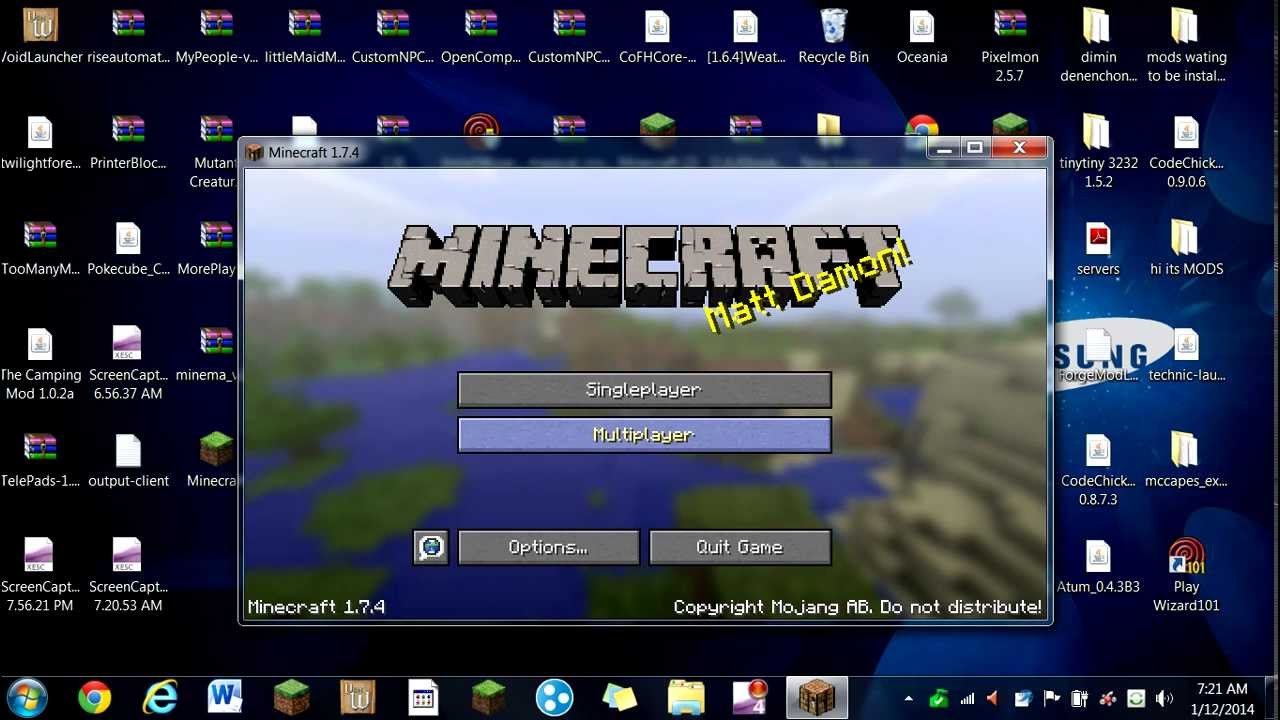Select the Atum_0.4.3B3 jar icon
The height and width of the screenshot is (720, 1280).
[x=1098, y=566]
